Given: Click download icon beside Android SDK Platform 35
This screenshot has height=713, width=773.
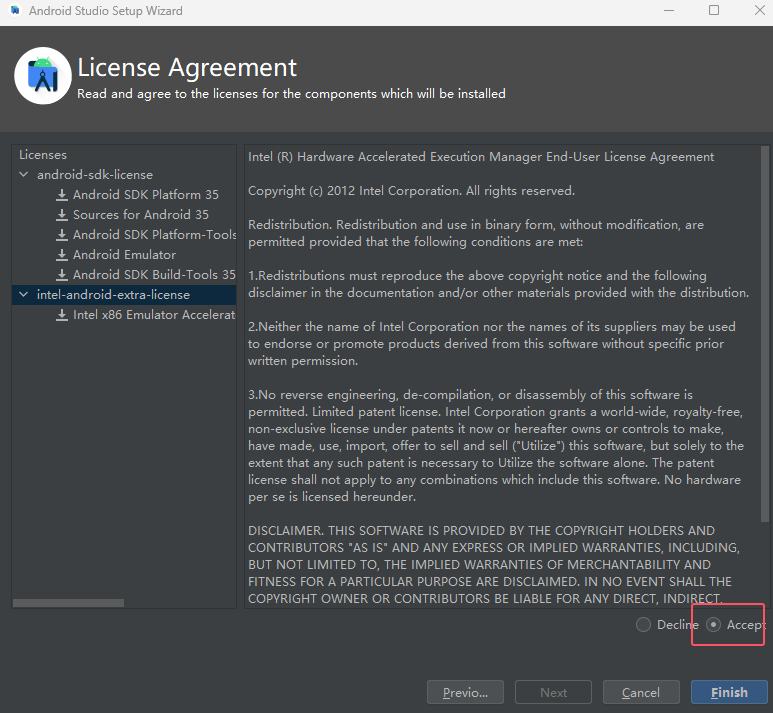Looking at the screenshot, I should (62, 195).
